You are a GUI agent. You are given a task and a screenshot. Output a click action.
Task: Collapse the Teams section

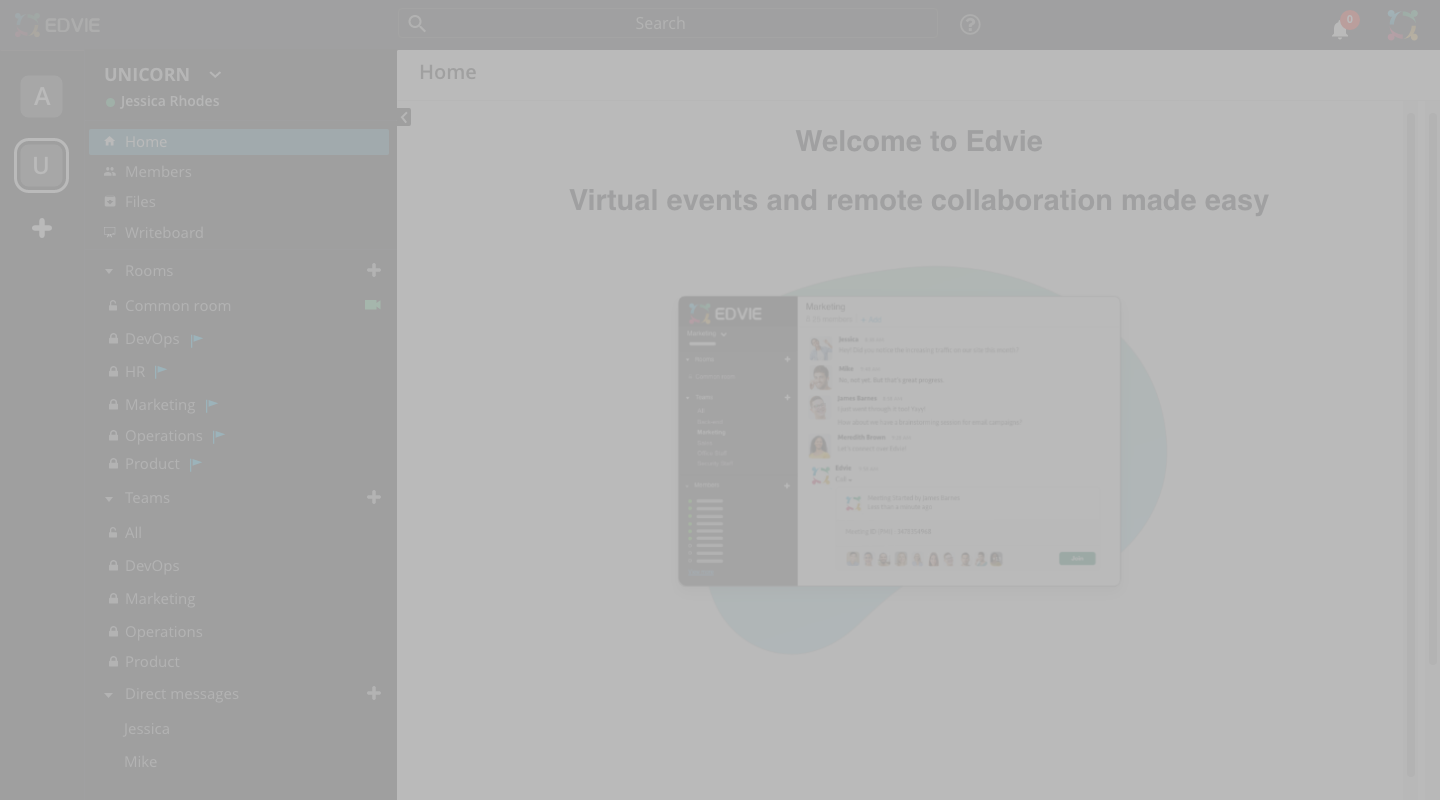tap(109, 498)
